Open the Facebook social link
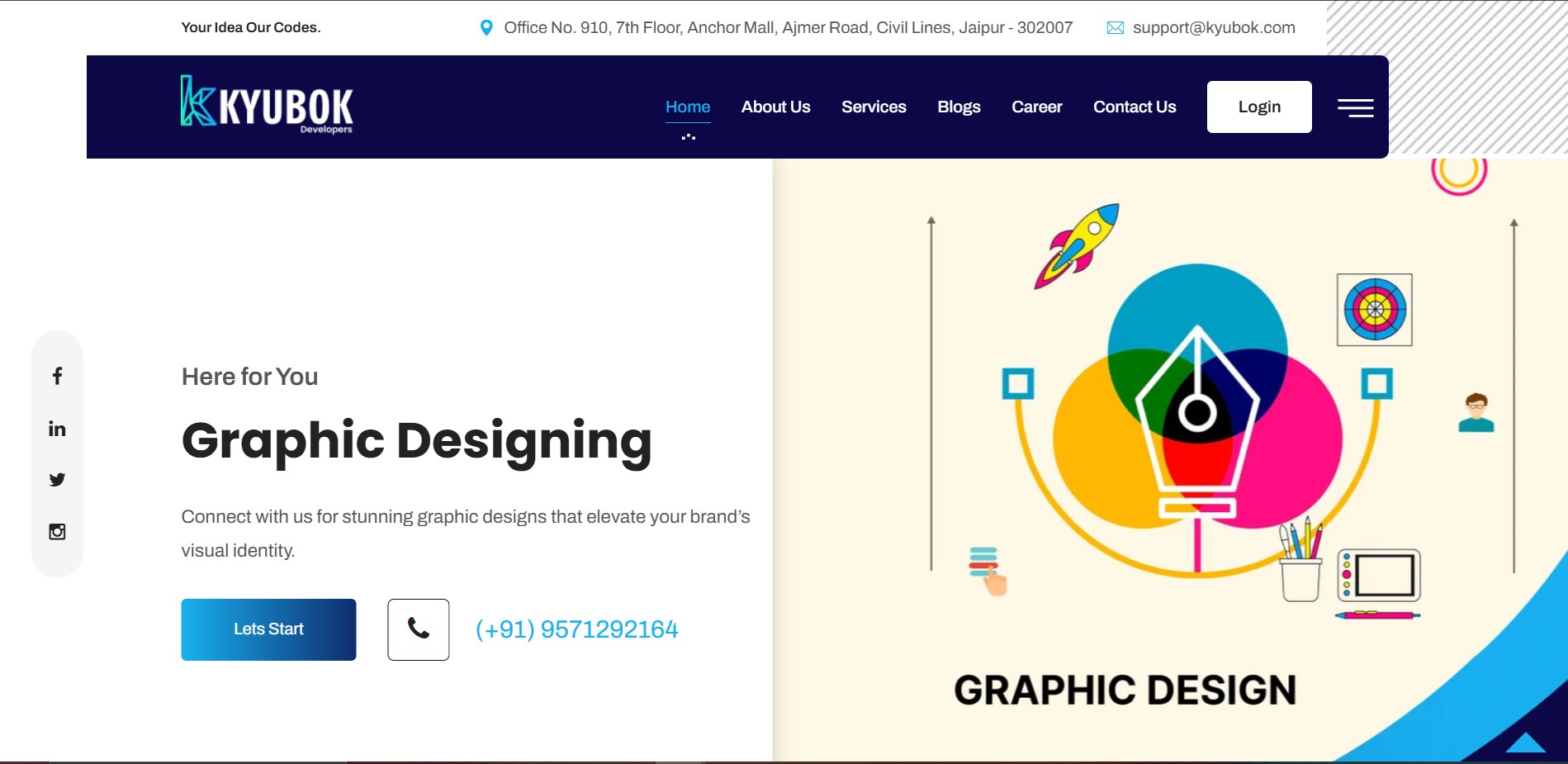 click(x=57, y=377)
